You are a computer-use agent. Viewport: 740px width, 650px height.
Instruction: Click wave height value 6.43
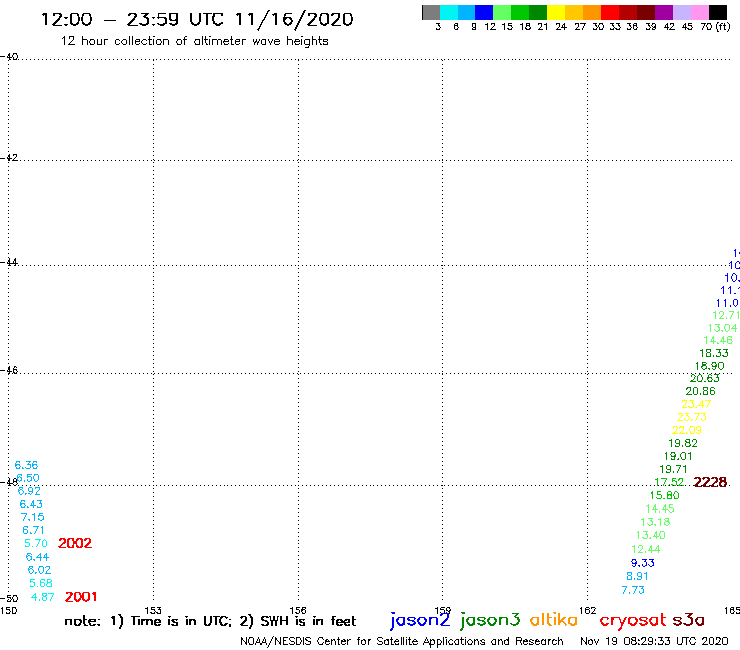31,504
